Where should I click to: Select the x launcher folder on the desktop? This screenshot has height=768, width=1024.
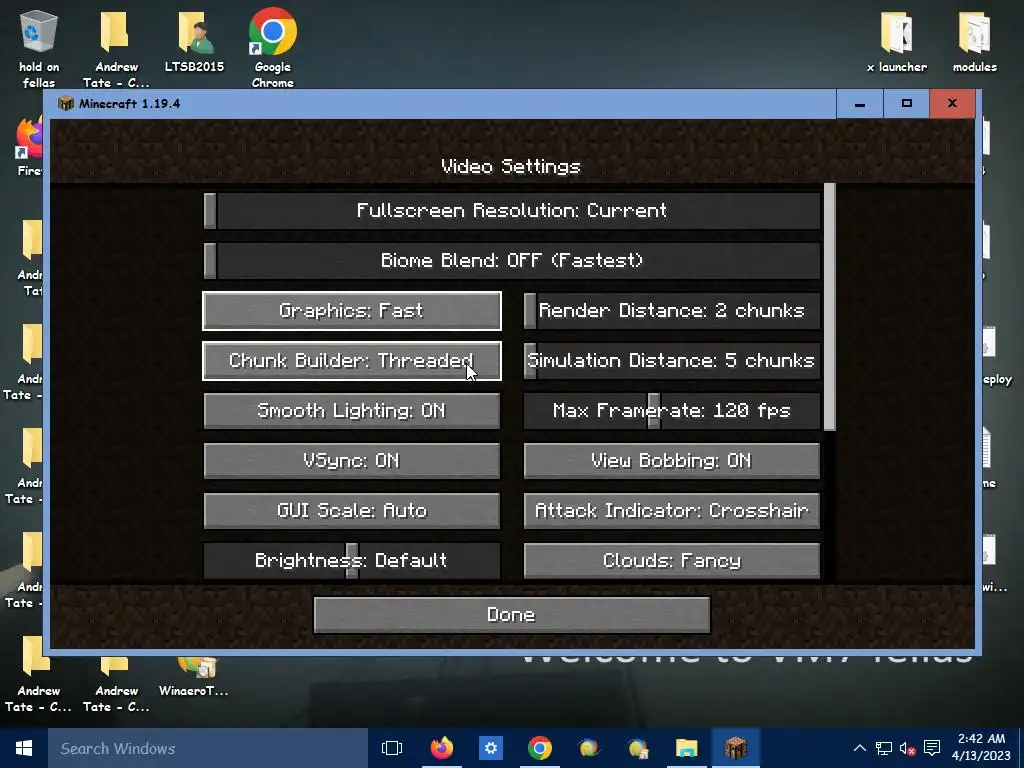[897, 40]
